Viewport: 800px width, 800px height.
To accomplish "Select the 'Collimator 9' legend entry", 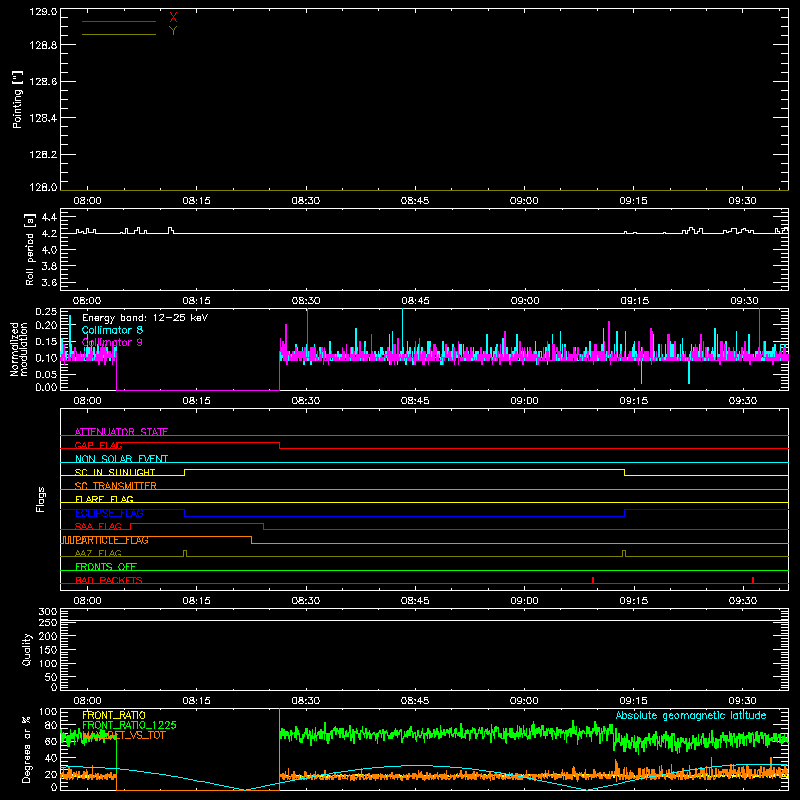I will click(x=112, y=342).
